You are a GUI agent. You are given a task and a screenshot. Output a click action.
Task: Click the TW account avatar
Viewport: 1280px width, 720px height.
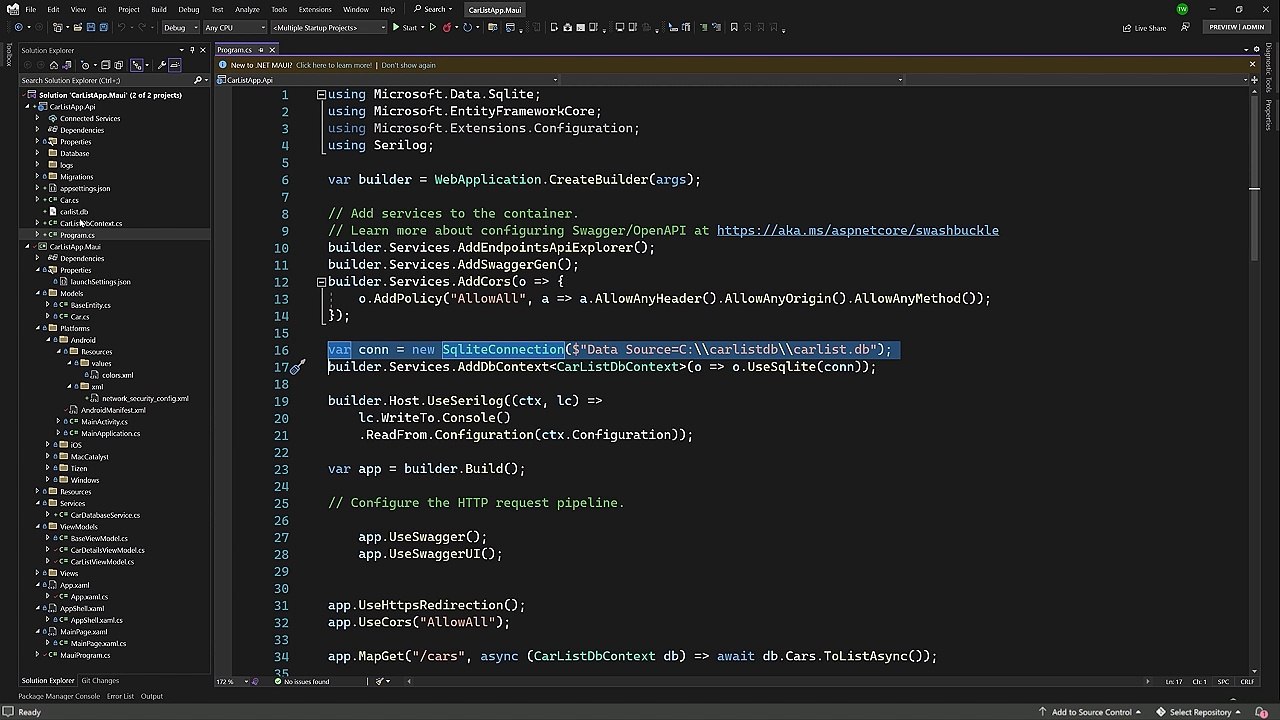[1182, 9]
